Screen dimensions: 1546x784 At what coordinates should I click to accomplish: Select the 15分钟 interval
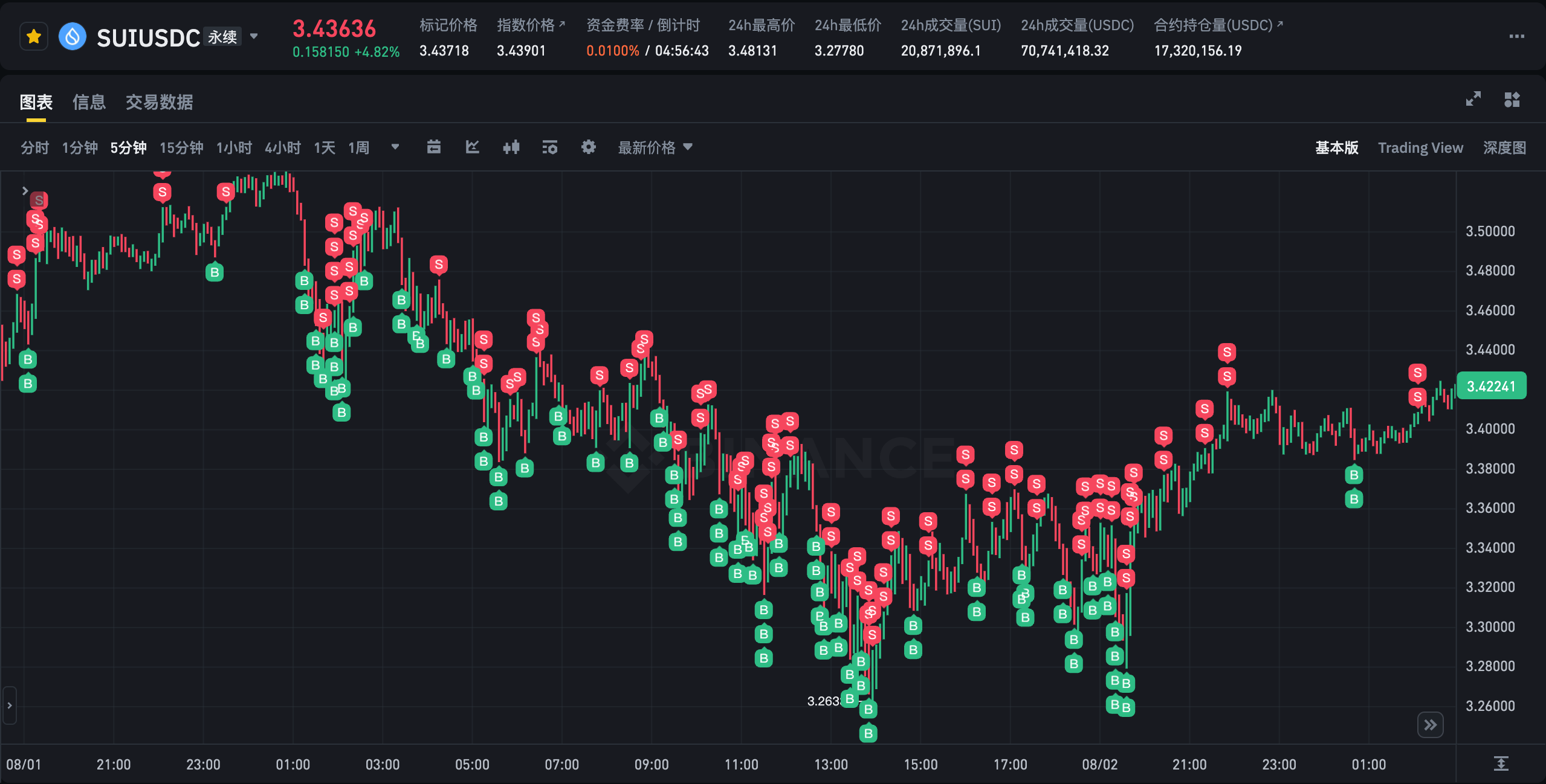tap(181, 147)
